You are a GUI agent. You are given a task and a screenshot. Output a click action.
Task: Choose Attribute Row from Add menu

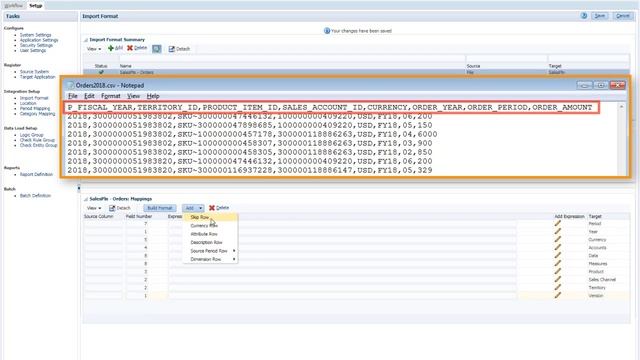point(204,234)
